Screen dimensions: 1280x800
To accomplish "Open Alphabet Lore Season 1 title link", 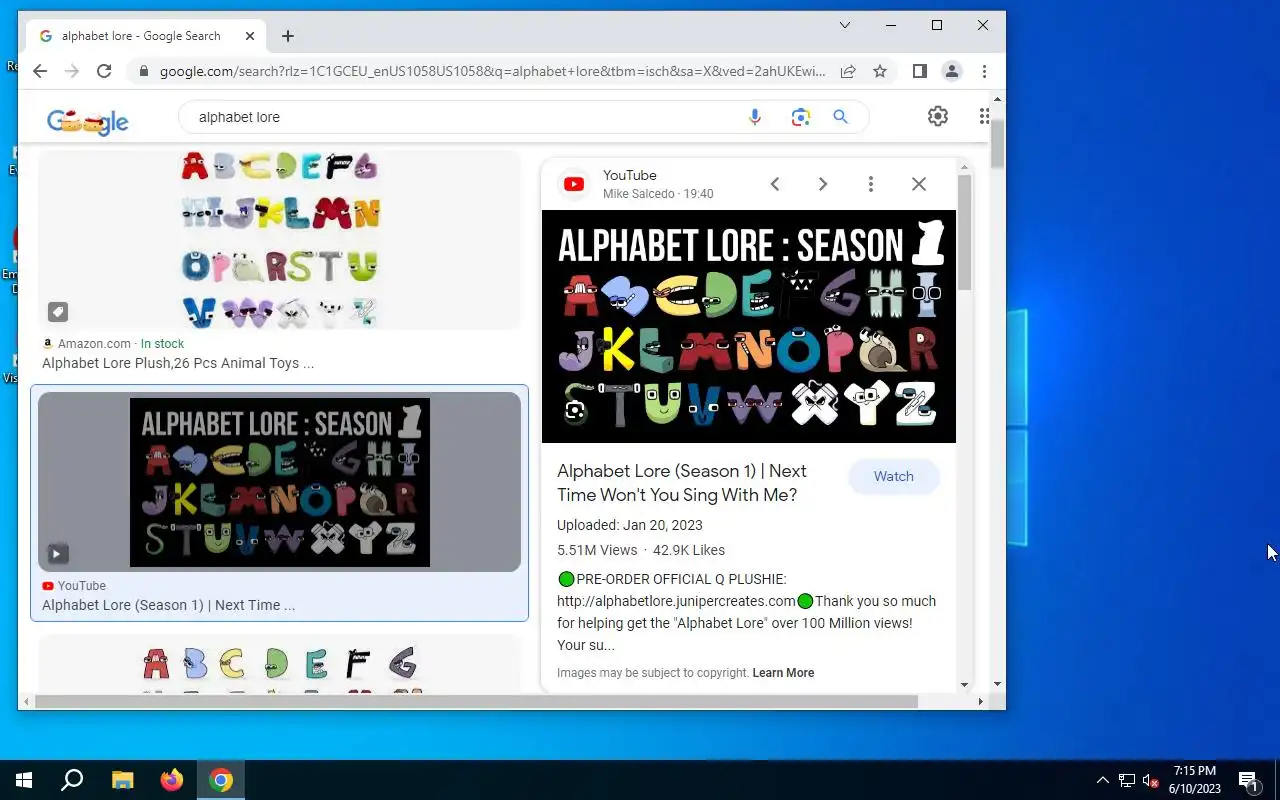I will [x=682, y=483].
